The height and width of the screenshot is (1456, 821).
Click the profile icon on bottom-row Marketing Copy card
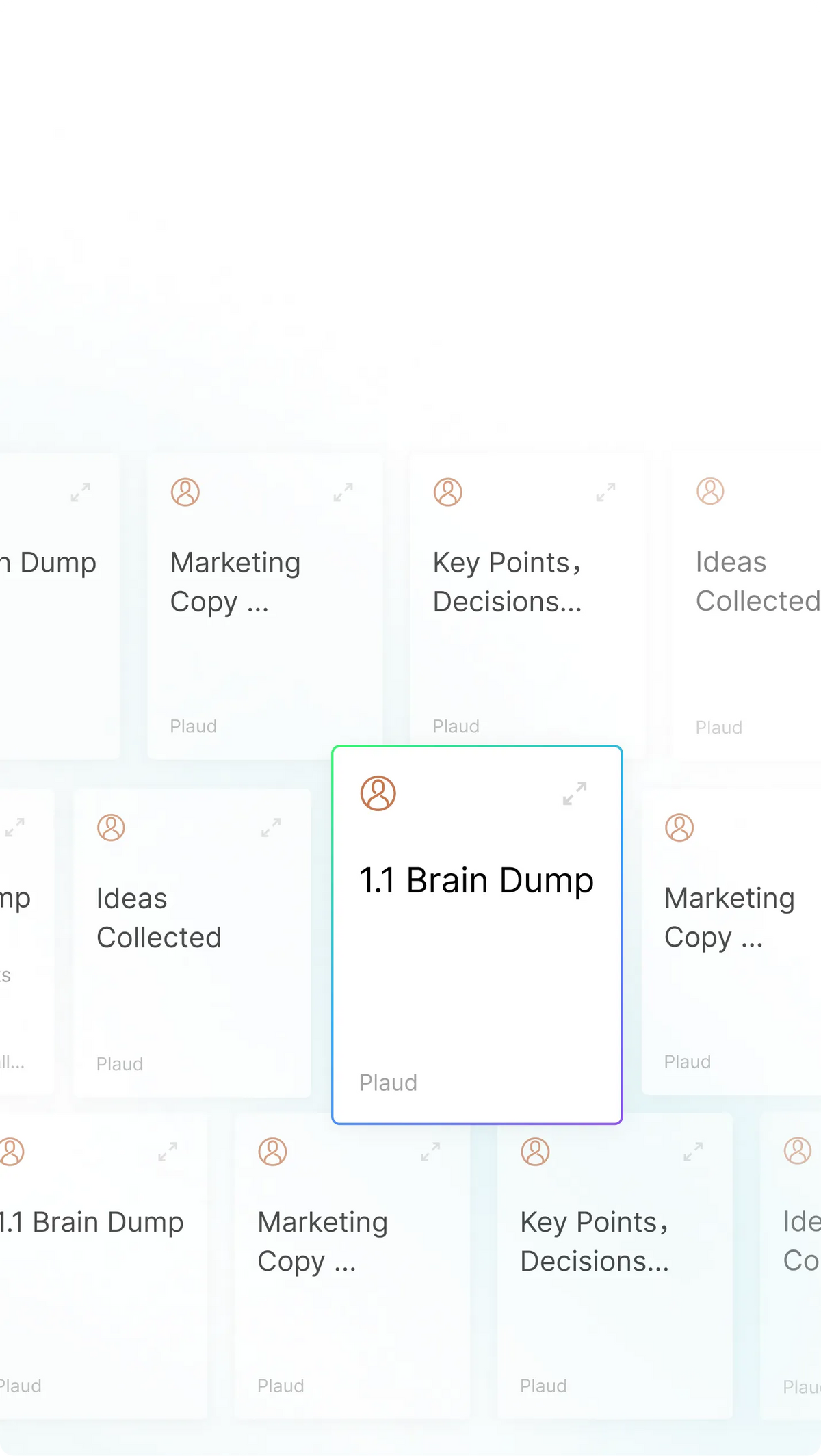pos(272,1152)
